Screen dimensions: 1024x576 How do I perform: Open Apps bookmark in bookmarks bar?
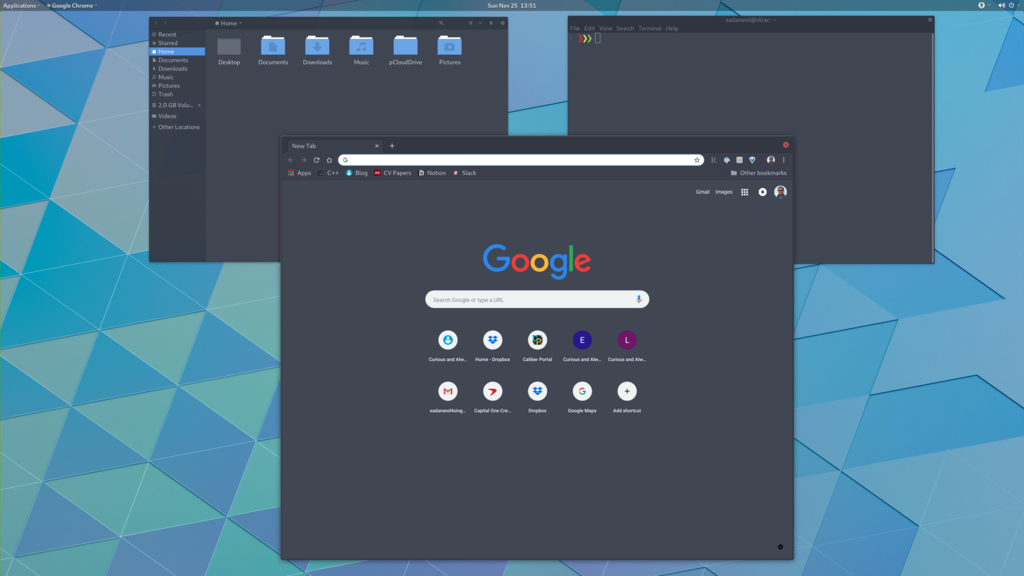tap(300, 173)
